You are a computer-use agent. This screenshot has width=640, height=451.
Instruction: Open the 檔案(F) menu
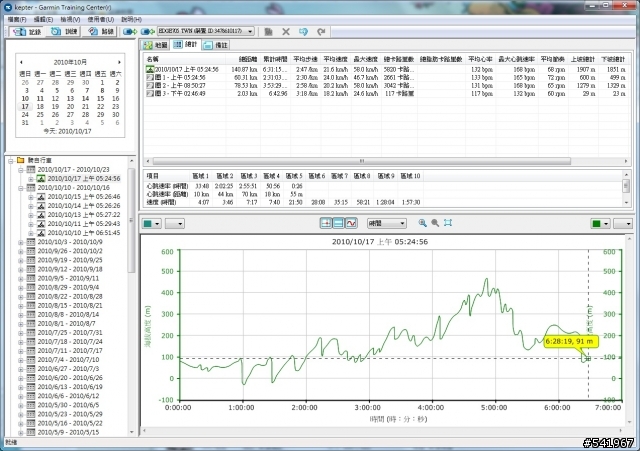(17, 19)
